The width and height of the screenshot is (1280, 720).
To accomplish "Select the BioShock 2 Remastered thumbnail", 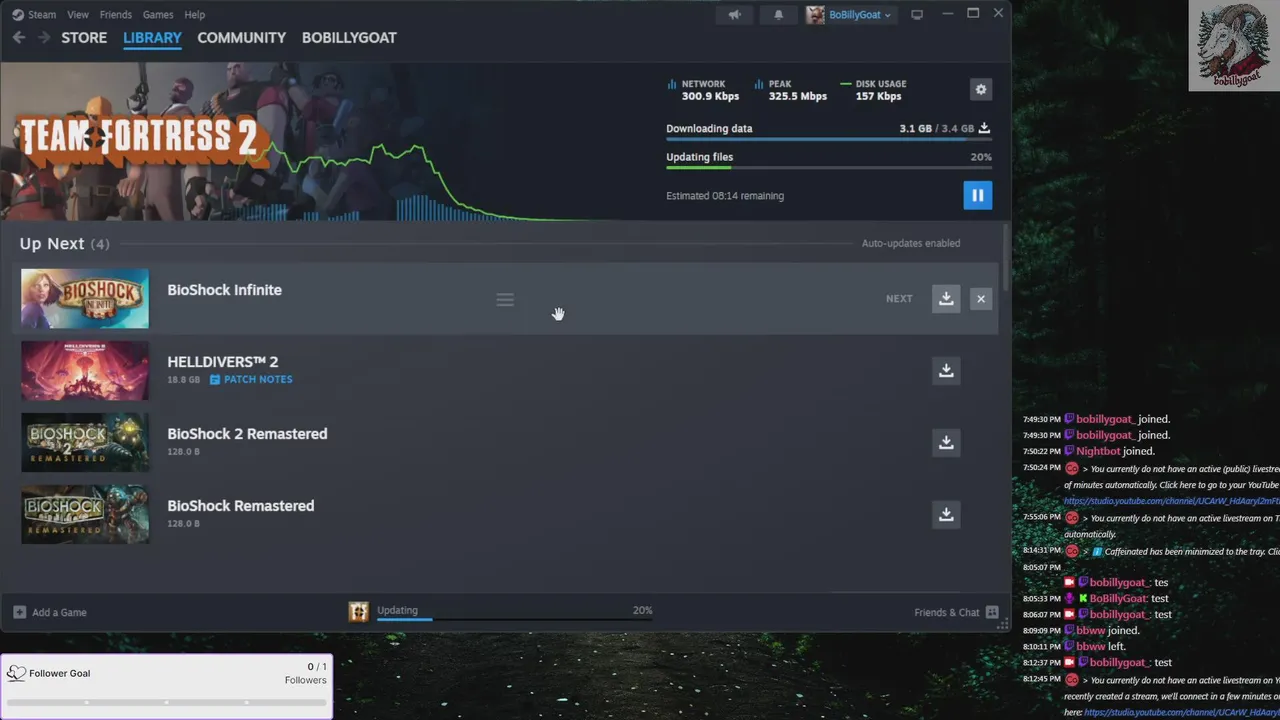I will [85, 443].
